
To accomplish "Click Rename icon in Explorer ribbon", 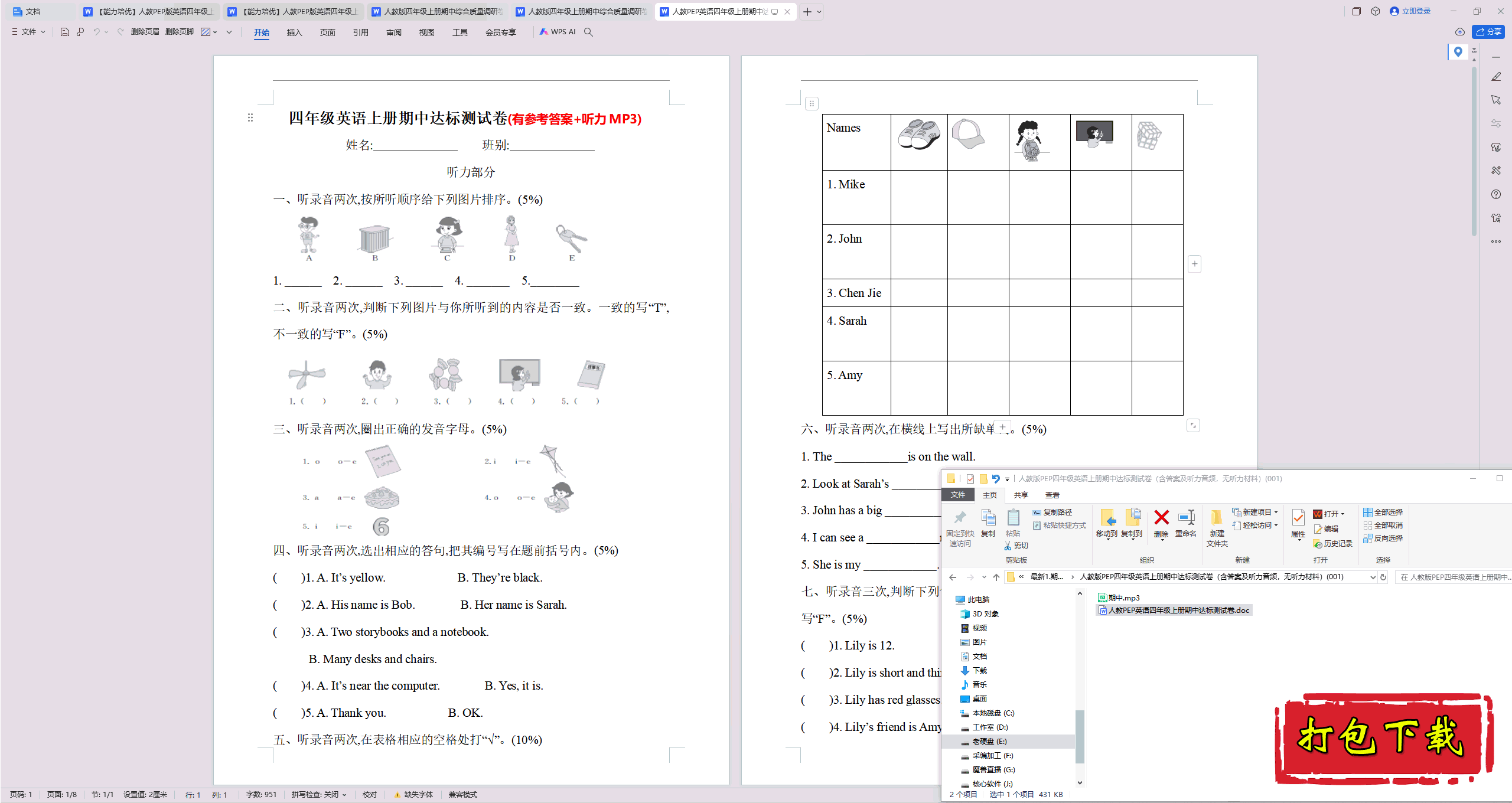I will [1186, 518].
